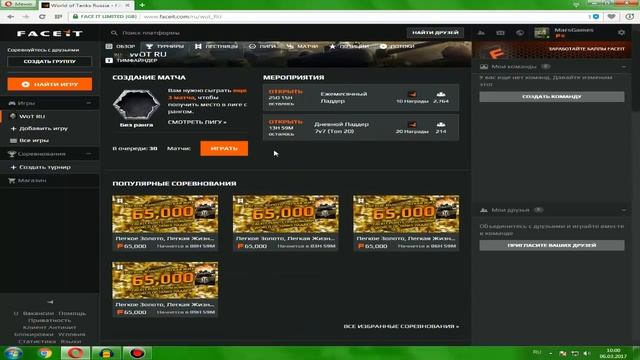Open the Ежемесячный Ладдер event
This screenshot has width=640, height=360.
(361, 98)
